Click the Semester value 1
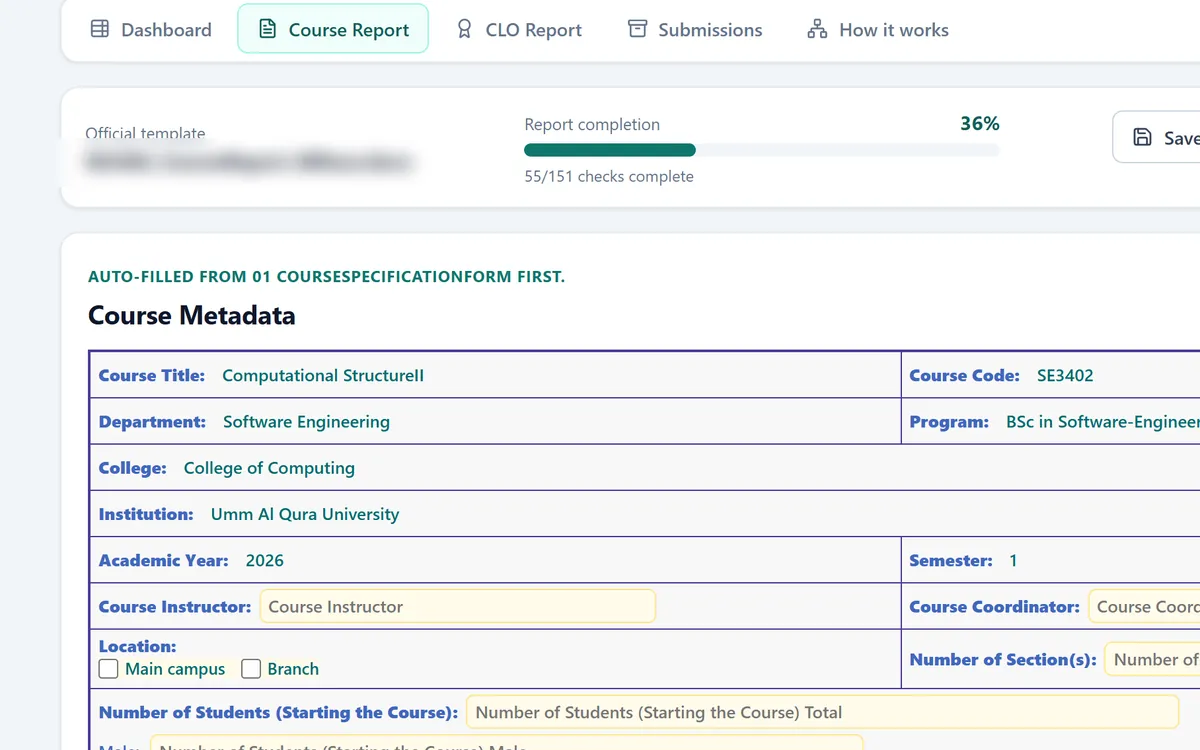Viewport: 1200px width, 750px height. pos(1013,560)
